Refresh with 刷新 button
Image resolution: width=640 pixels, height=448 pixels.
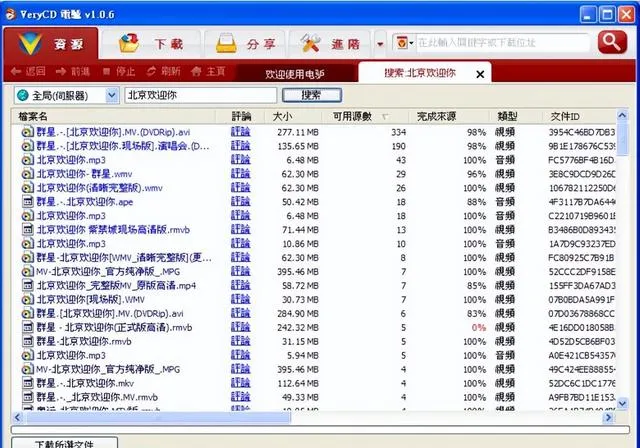164,72
